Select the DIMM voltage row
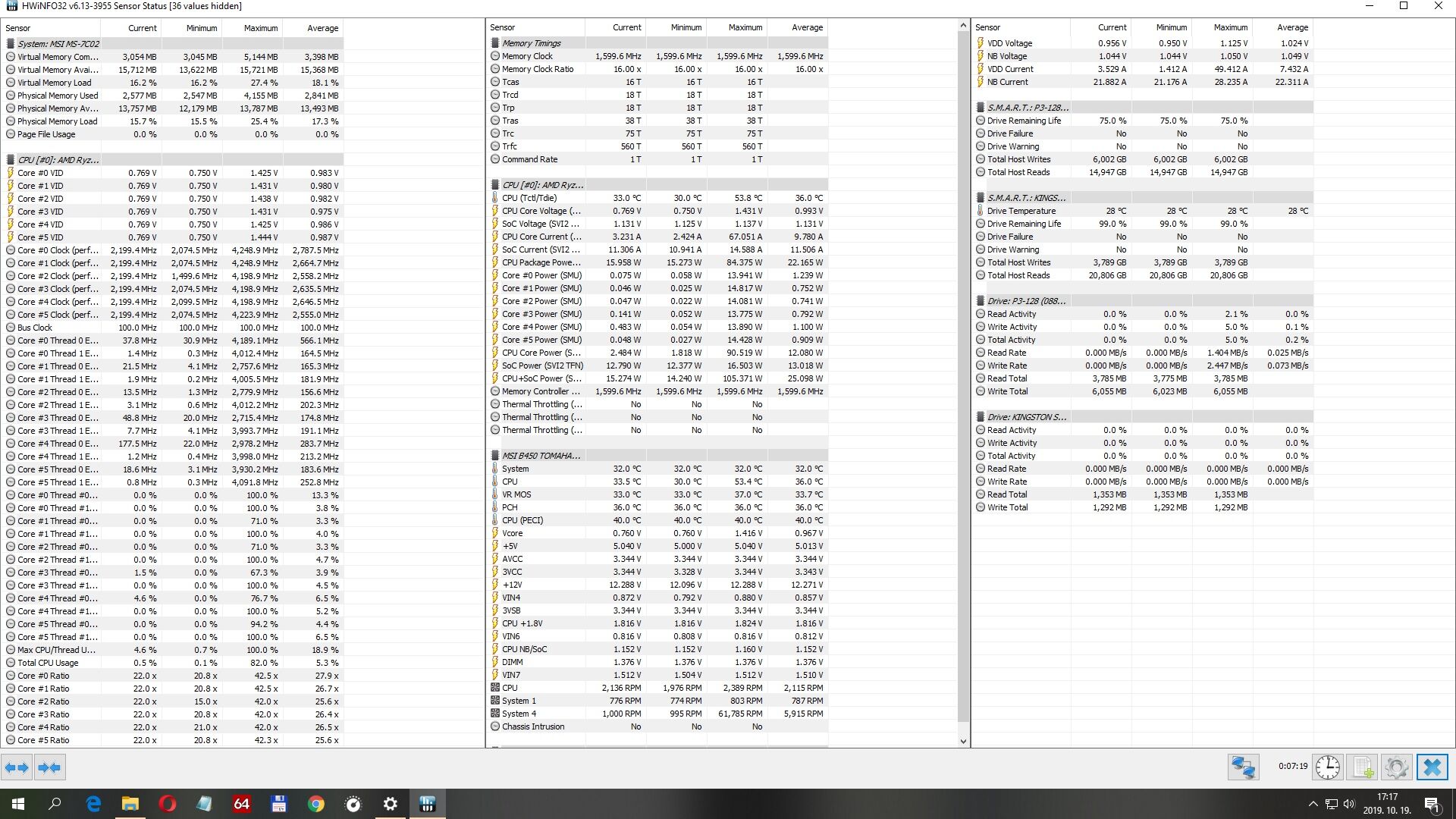 (657, 662)
